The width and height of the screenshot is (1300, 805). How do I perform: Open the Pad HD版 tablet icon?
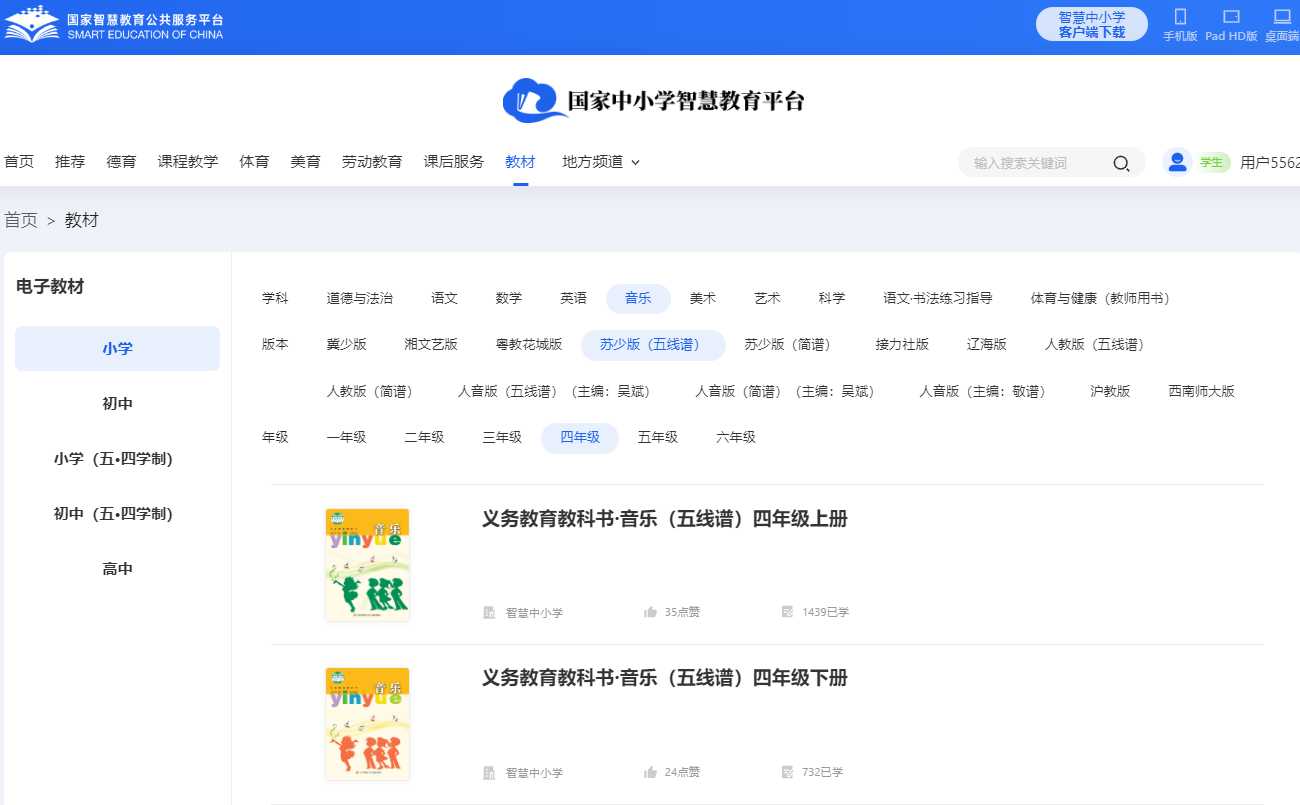point(1231,16)
